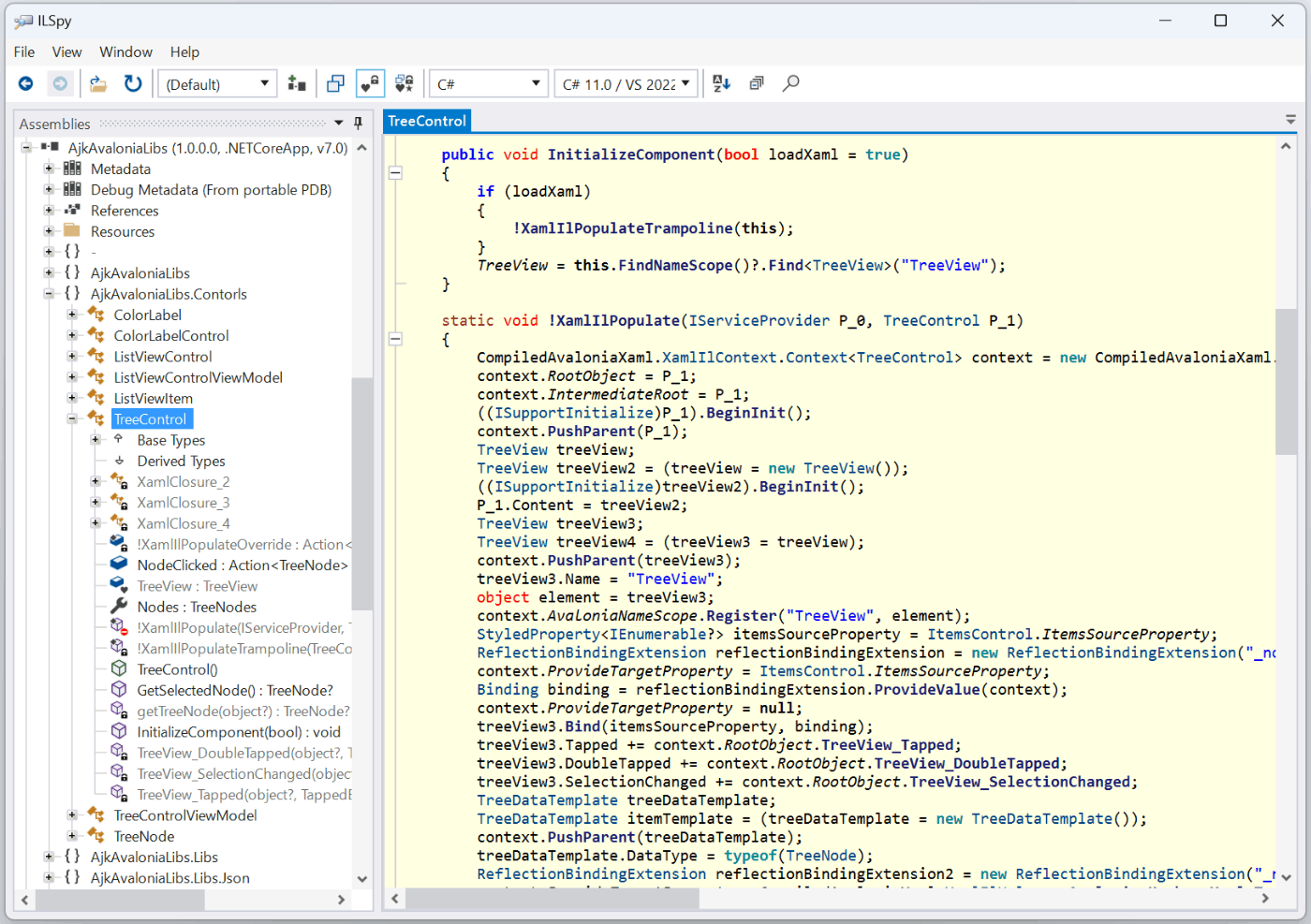Click Collapse all tree nodes icon

[x=757, y=84]
